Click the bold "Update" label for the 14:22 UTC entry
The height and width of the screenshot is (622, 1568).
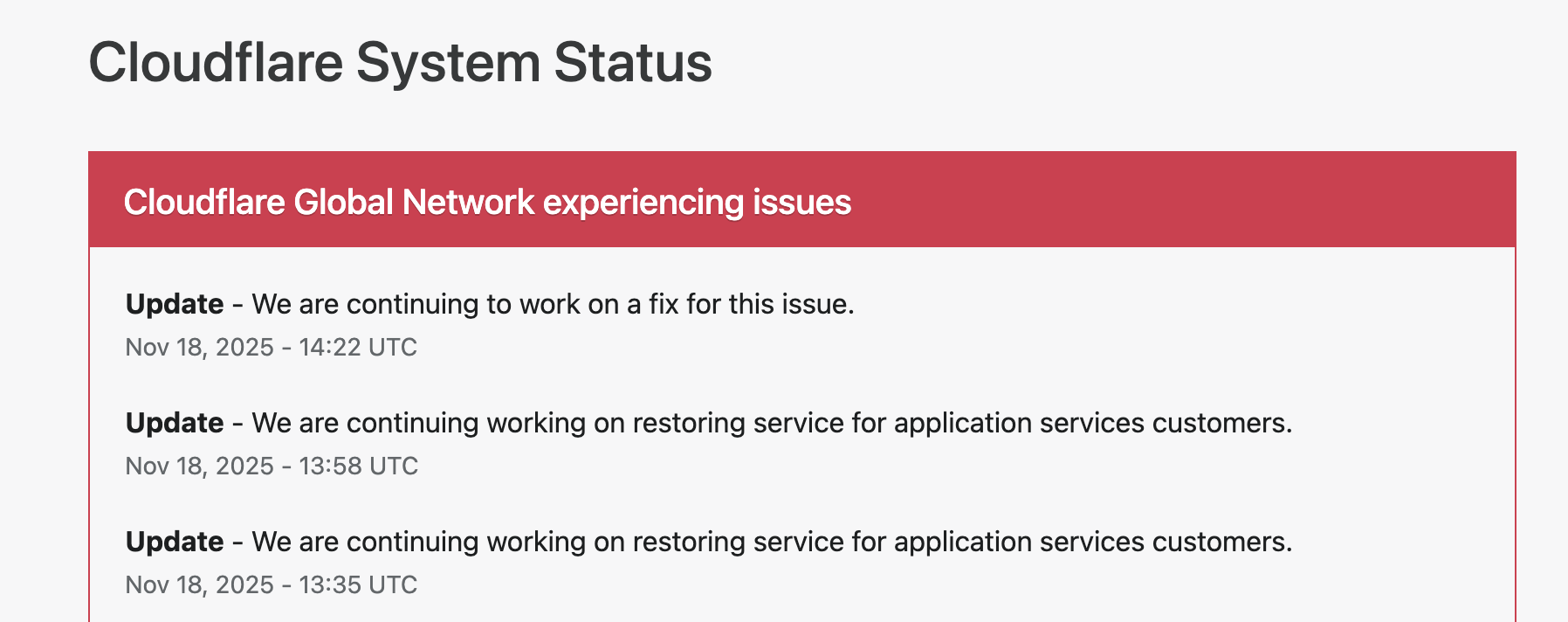click(x=175, y=304)
